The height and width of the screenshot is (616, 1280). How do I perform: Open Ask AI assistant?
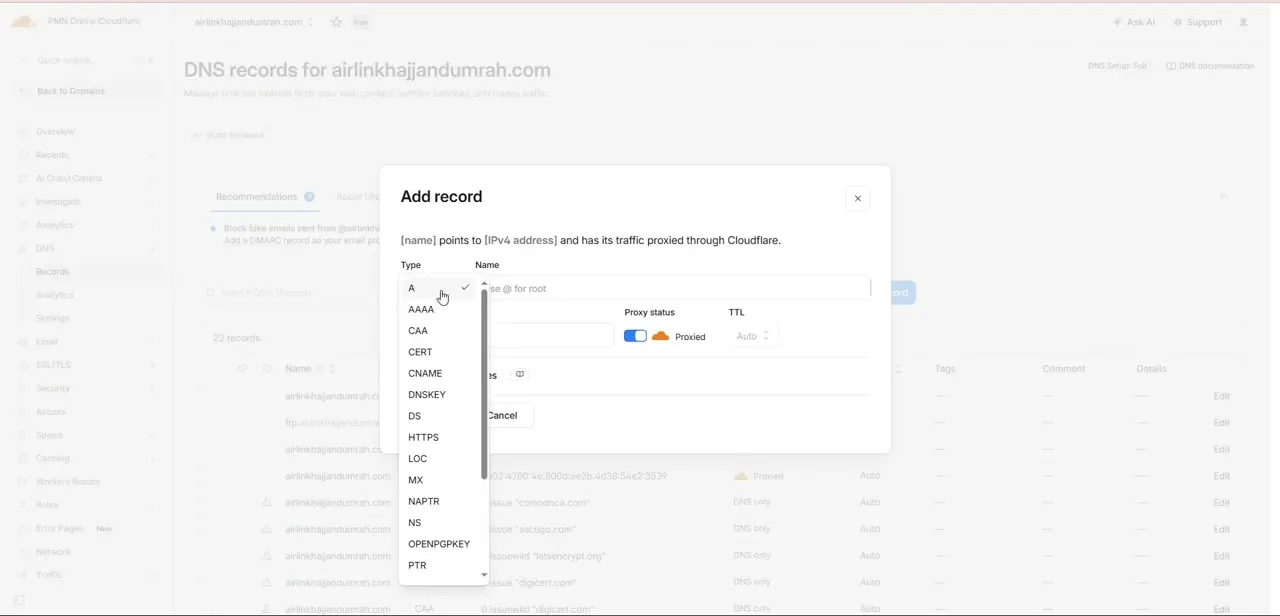pos(1134,22)
